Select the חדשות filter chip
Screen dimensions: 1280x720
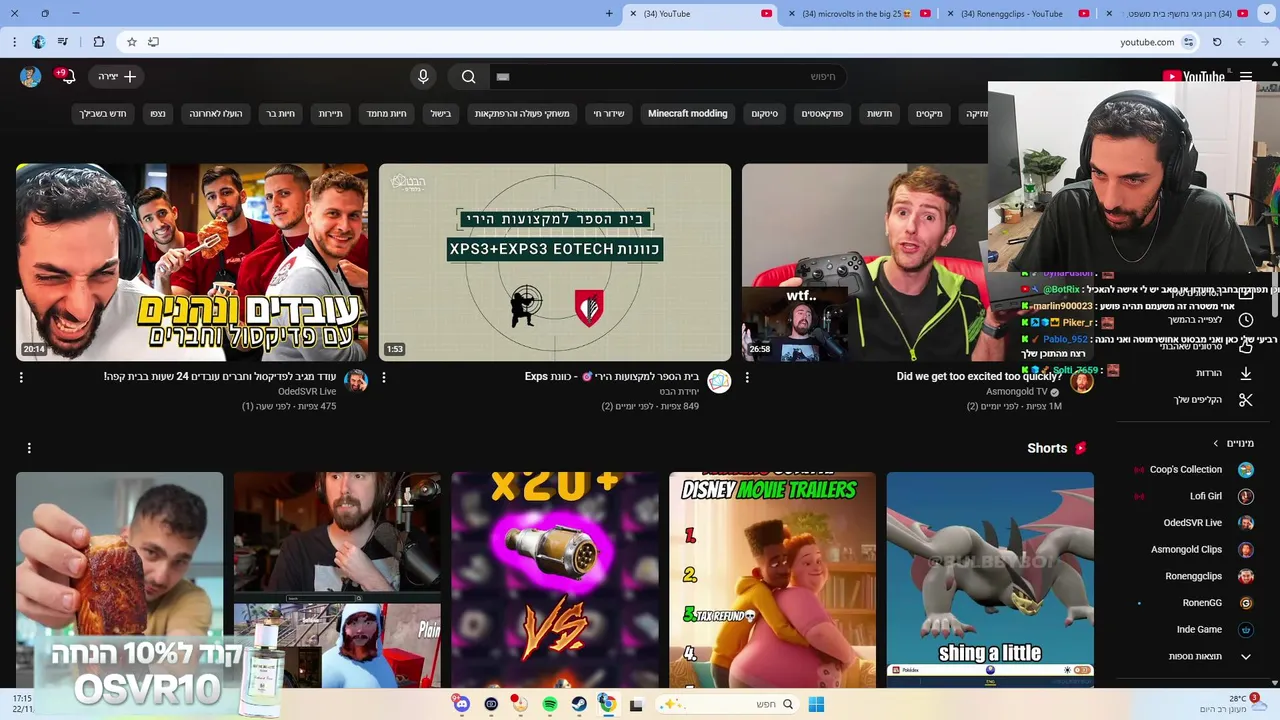tap(880, 114)
